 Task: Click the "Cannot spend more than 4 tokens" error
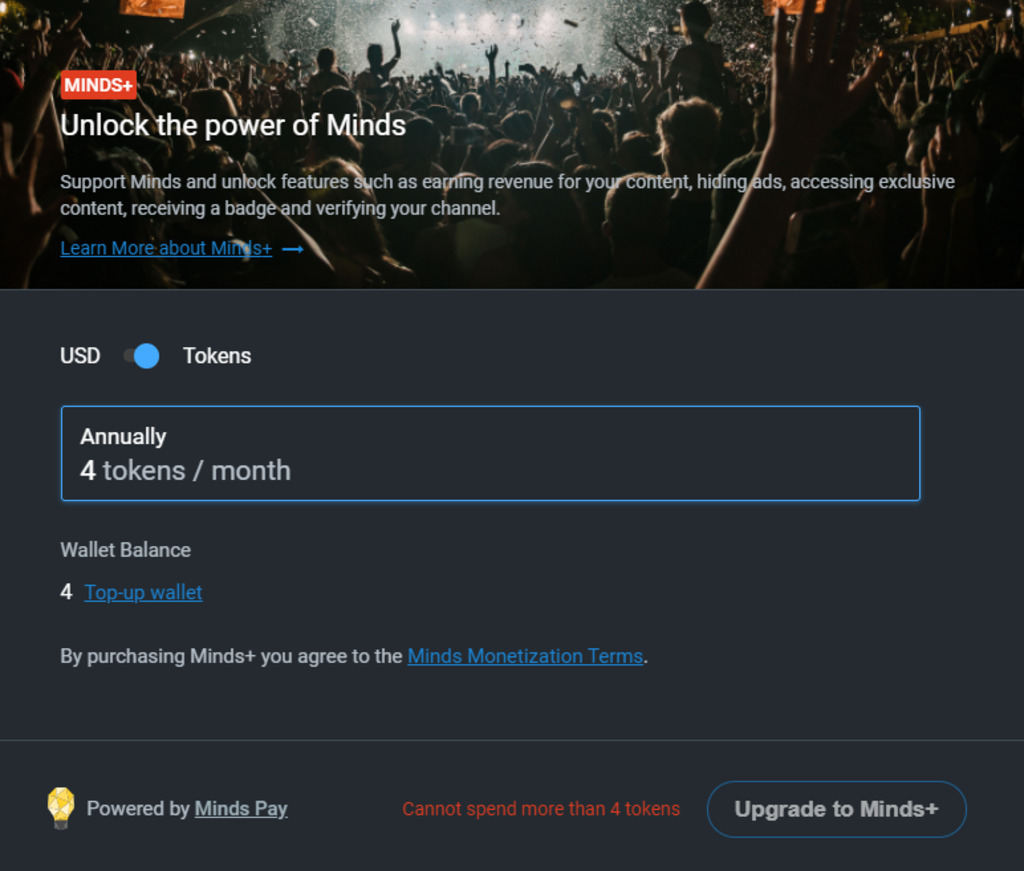[541, 809]
